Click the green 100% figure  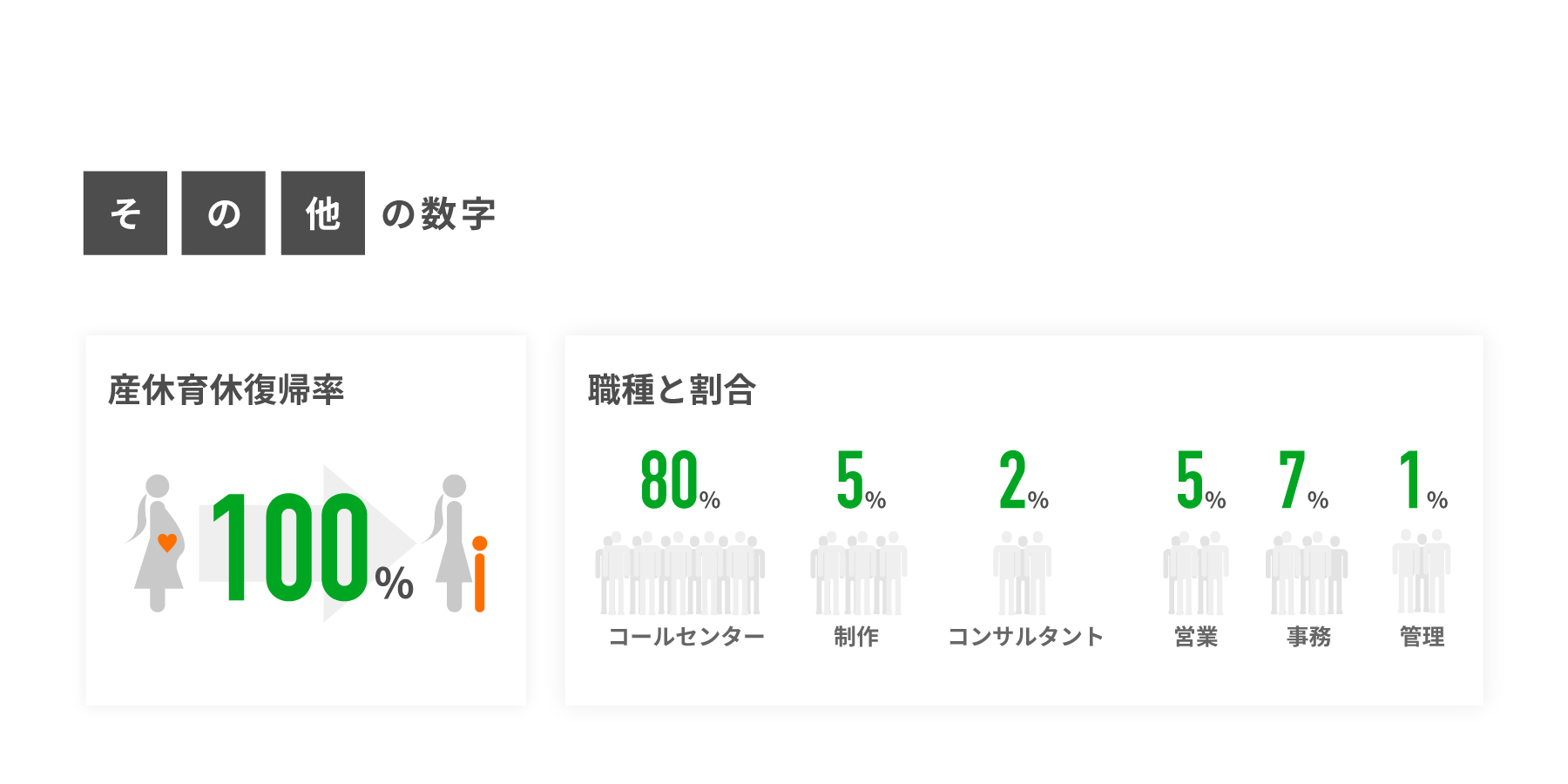312,547
